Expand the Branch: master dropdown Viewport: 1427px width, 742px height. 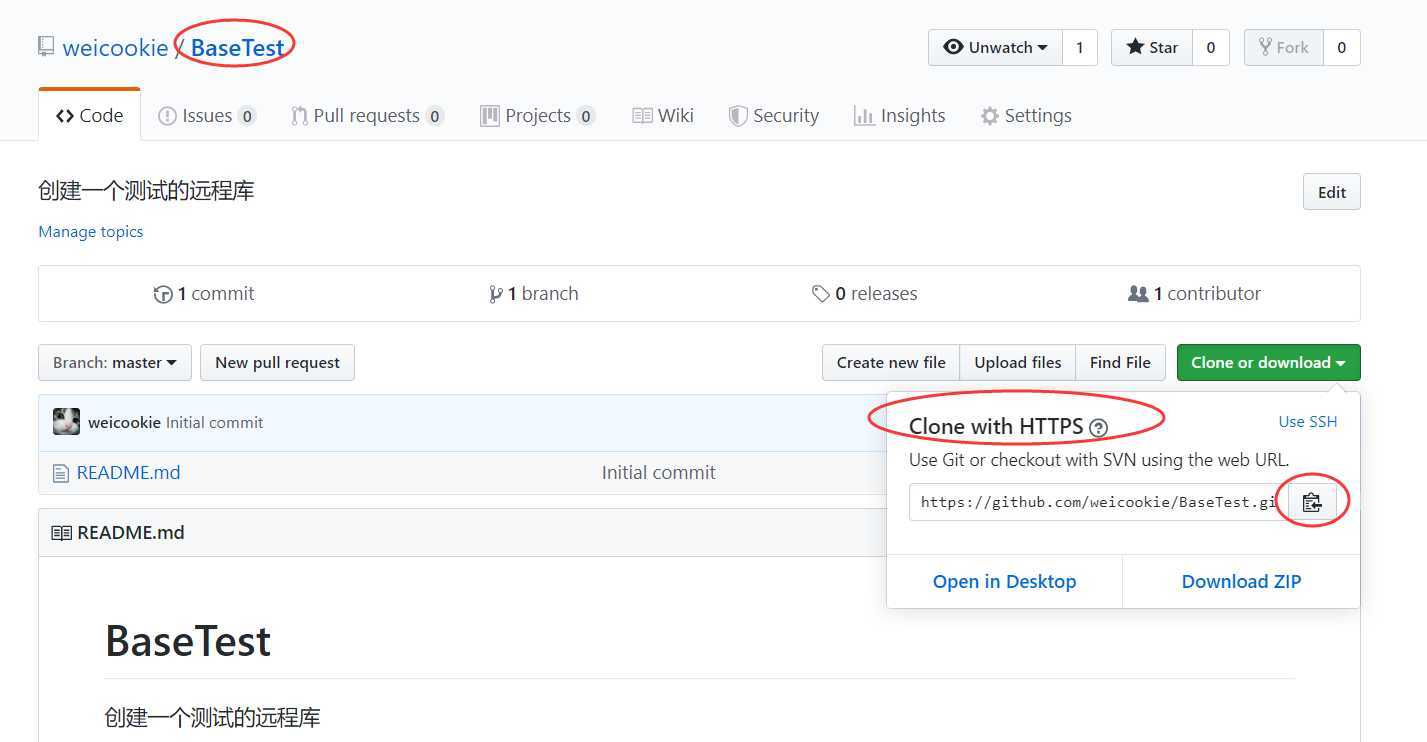(115, 363)
